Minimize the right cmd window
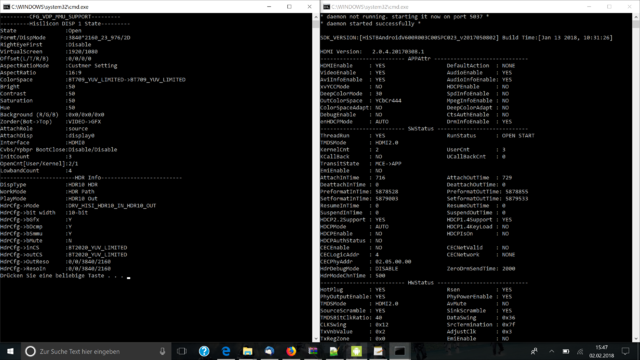Image resolution: width=640 pixels, height=360 pixels. pyautogui.click(x=589, y=7)
